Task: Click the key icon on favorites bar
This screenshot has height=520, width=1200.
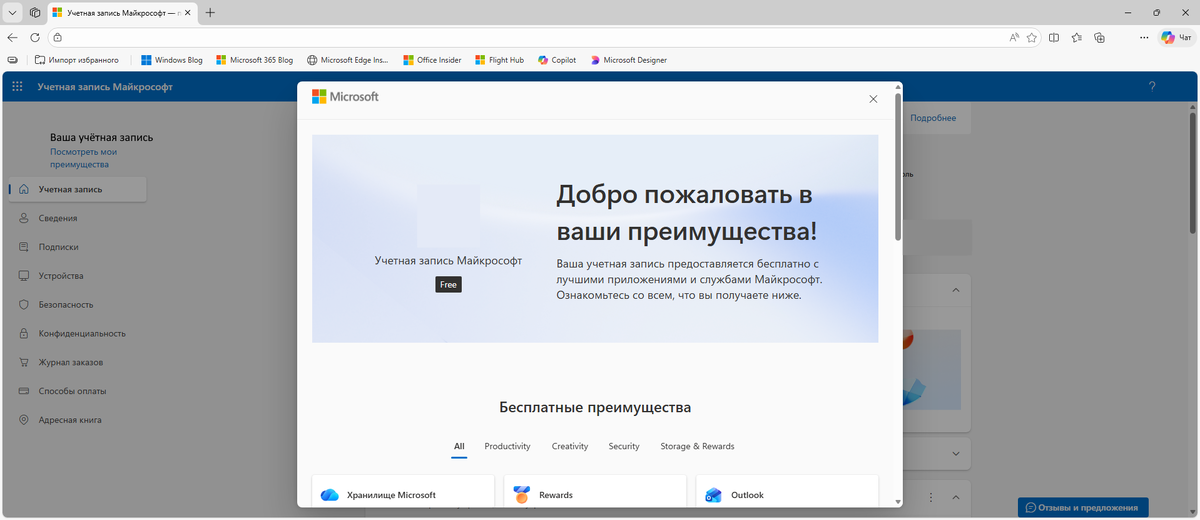Action: (x=12, y=60)
